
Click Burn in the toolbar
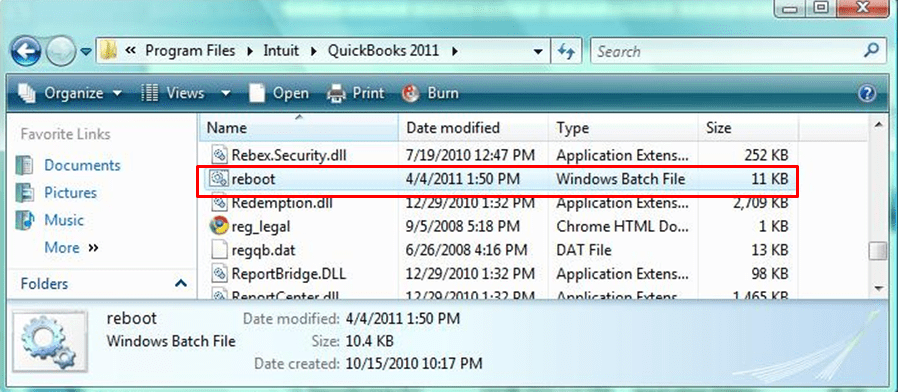(430, 93)
